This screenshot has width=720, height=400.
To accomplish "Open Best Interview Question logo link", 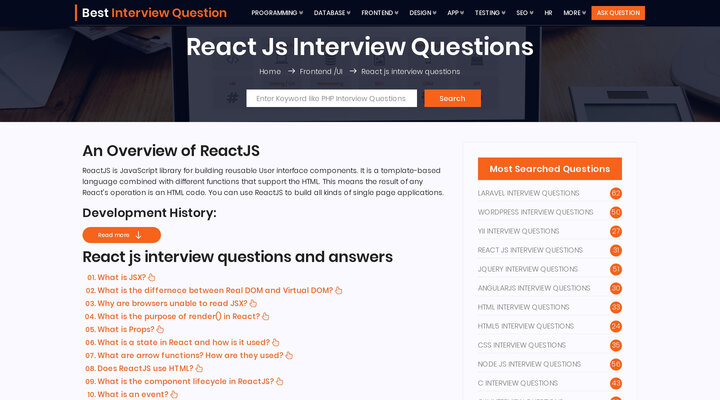I will click(x=151, y=13).
